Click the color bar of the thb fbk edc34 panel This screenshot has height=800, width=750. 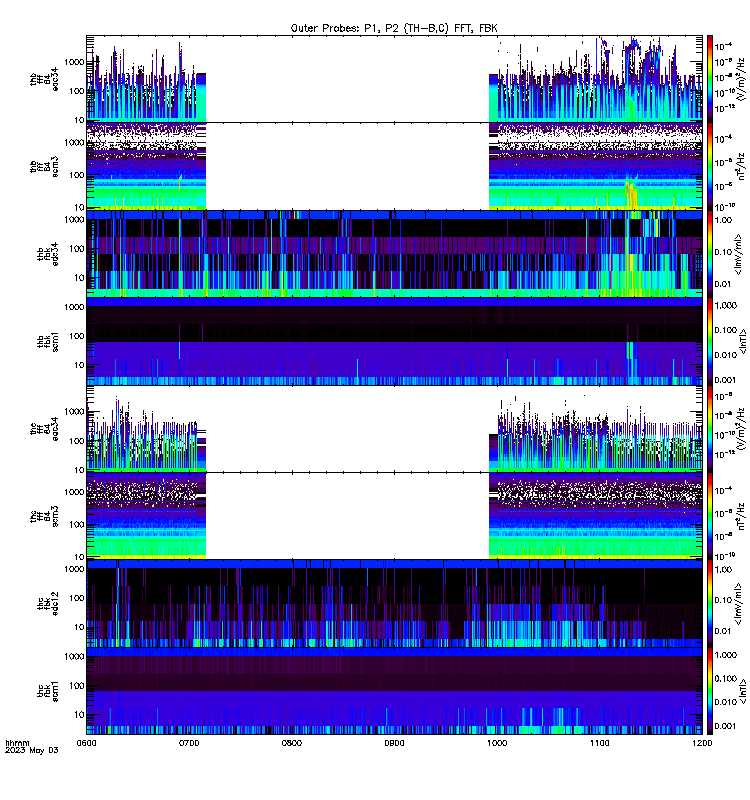click(709, 254)
